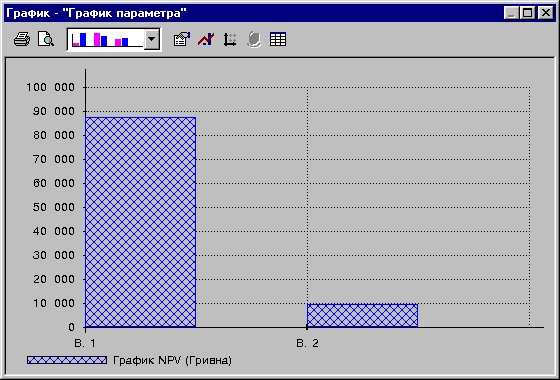This screenshot has height=380, width=560.
Task: Toggle the axes grid icon
Action: click(230, 39)
